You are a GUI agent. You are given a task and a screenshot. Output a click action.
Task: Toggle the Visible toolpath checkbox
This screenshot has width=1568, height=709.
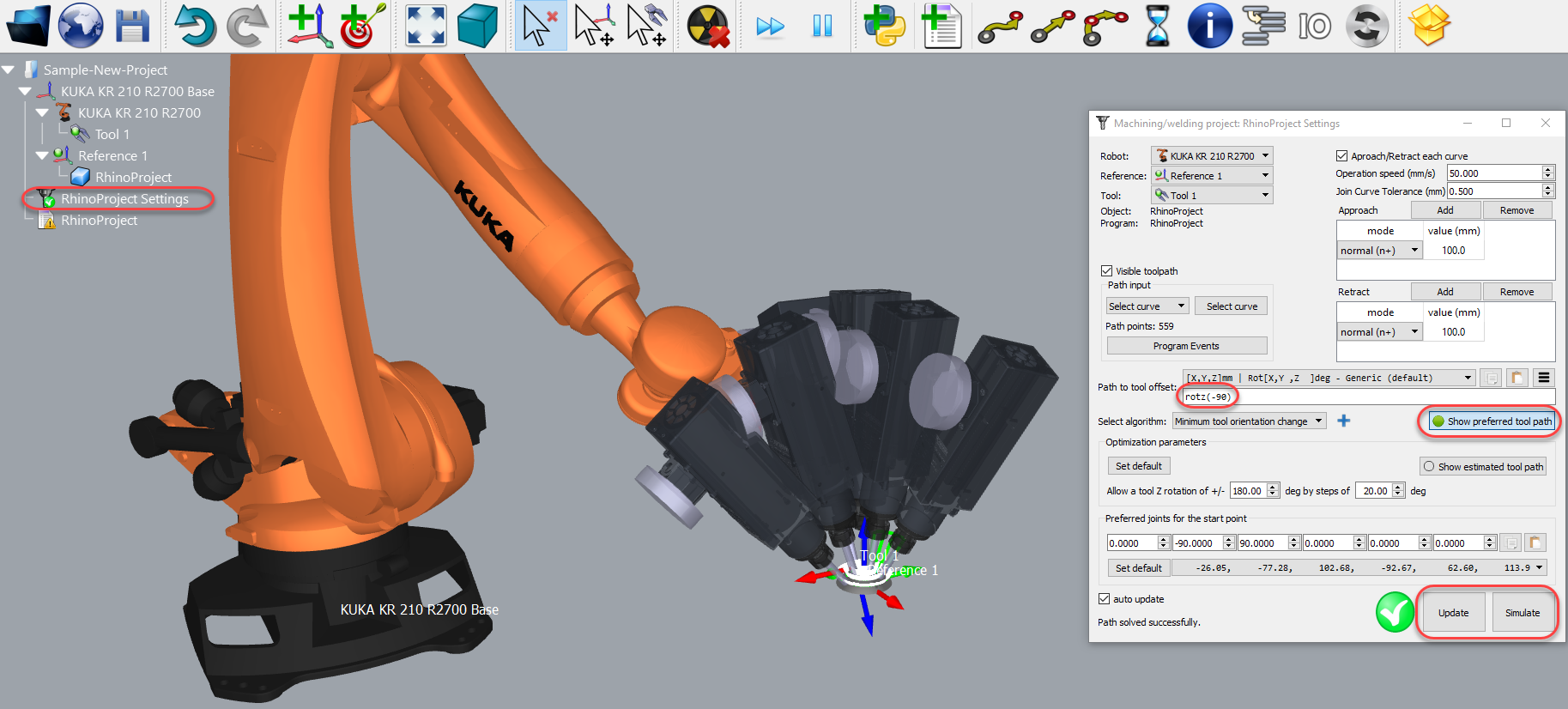click(1107, 271)
